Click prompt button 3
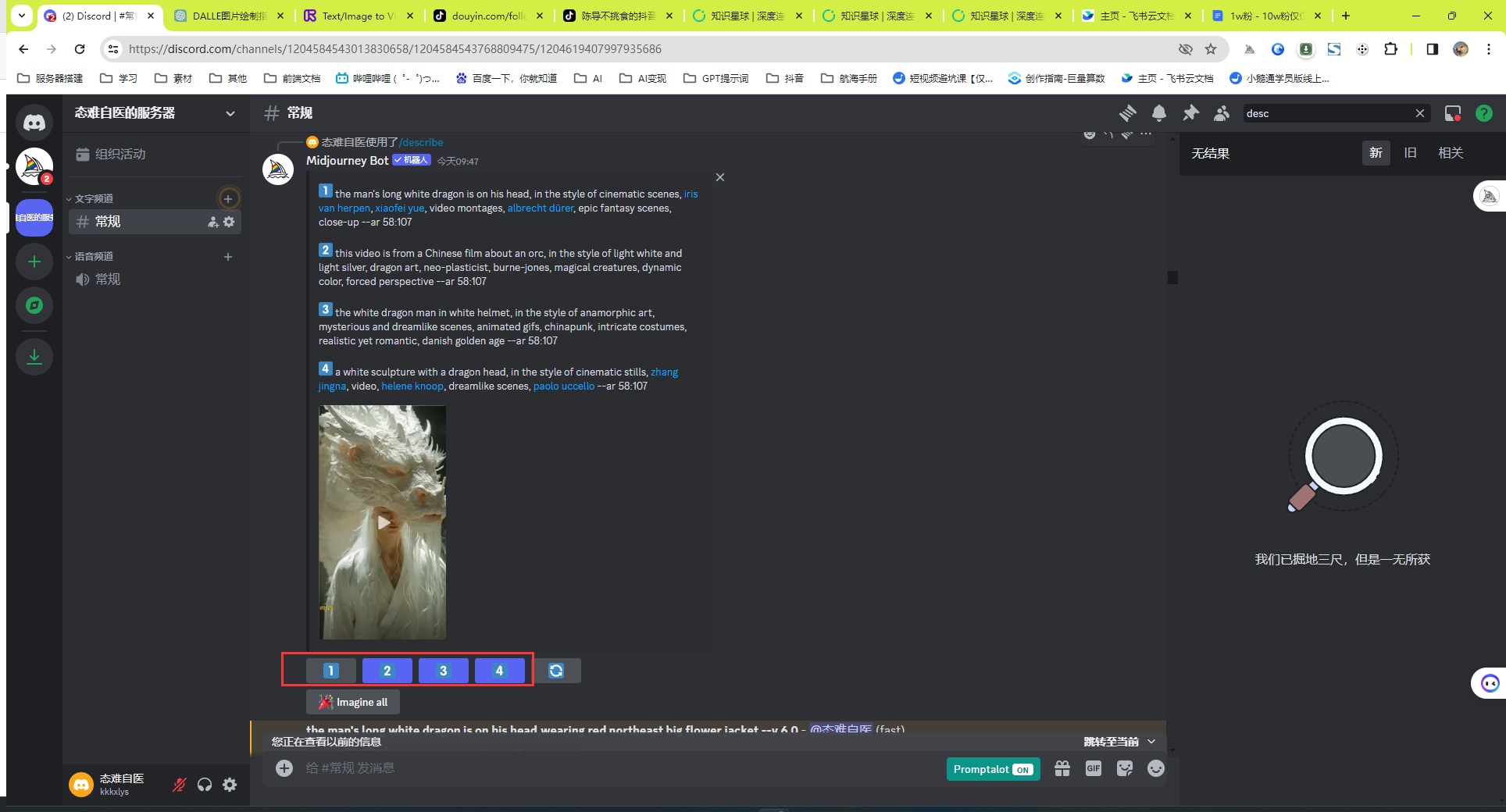Screen dimensions: 1506x812 click(443, 671)
